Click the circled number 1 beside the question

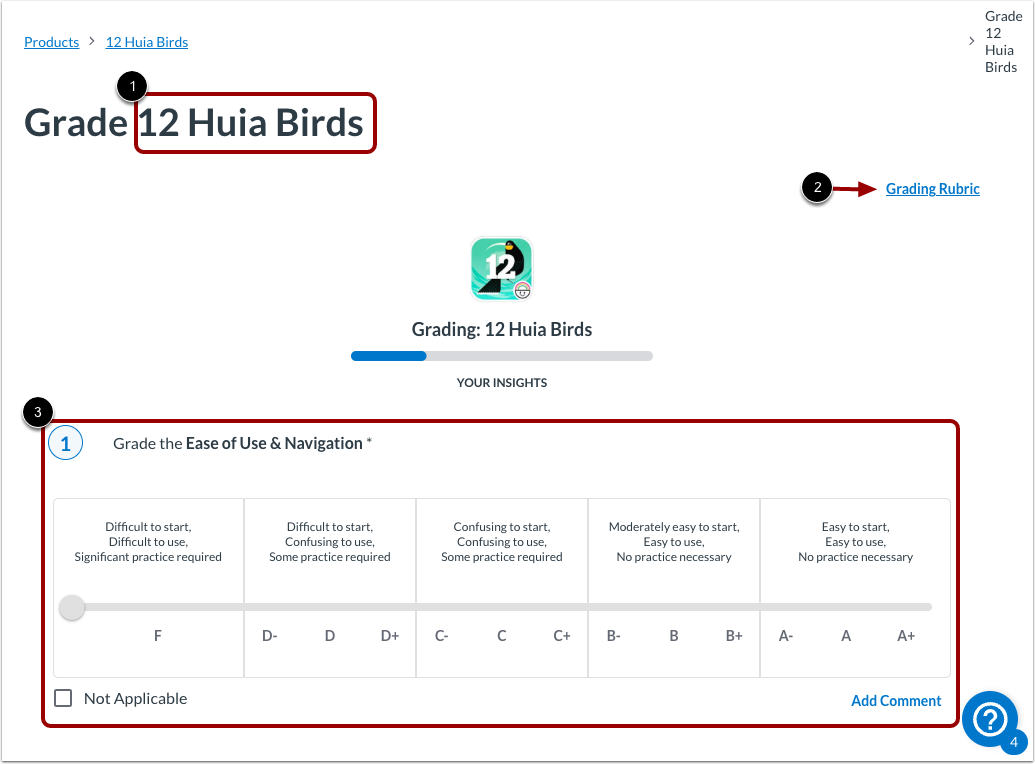pyautogui.click(x=65, y=443)
